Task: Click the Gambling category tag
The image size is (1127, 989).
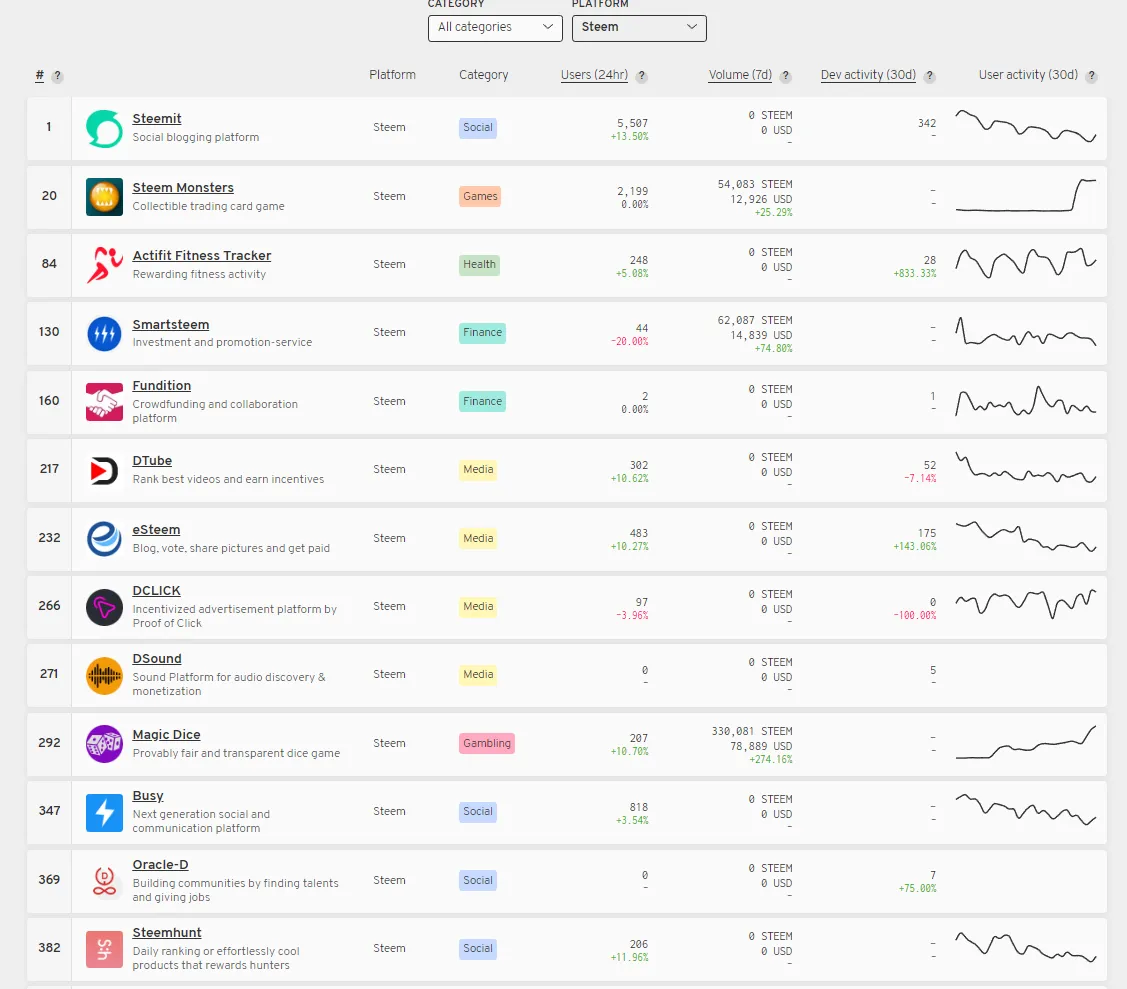Action: [487, 744]
